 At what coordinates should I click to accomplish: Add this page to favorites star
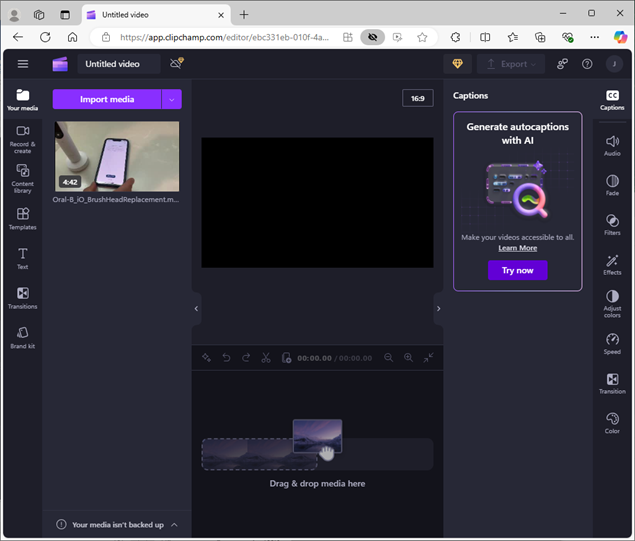(422, 37)
